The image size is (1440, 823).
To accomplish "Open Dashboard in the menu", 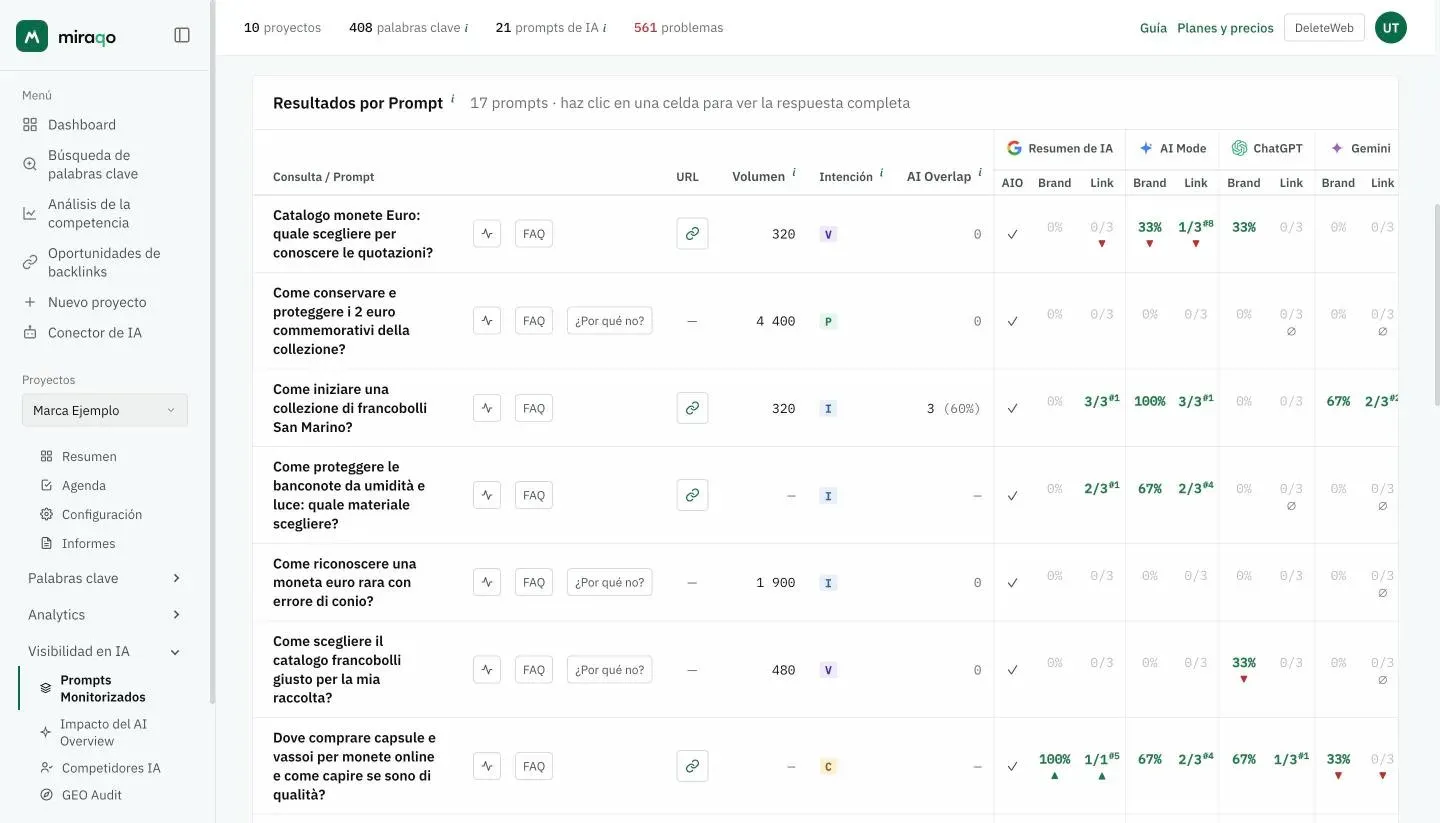I will pyautogui.click(x=82, y=125).
